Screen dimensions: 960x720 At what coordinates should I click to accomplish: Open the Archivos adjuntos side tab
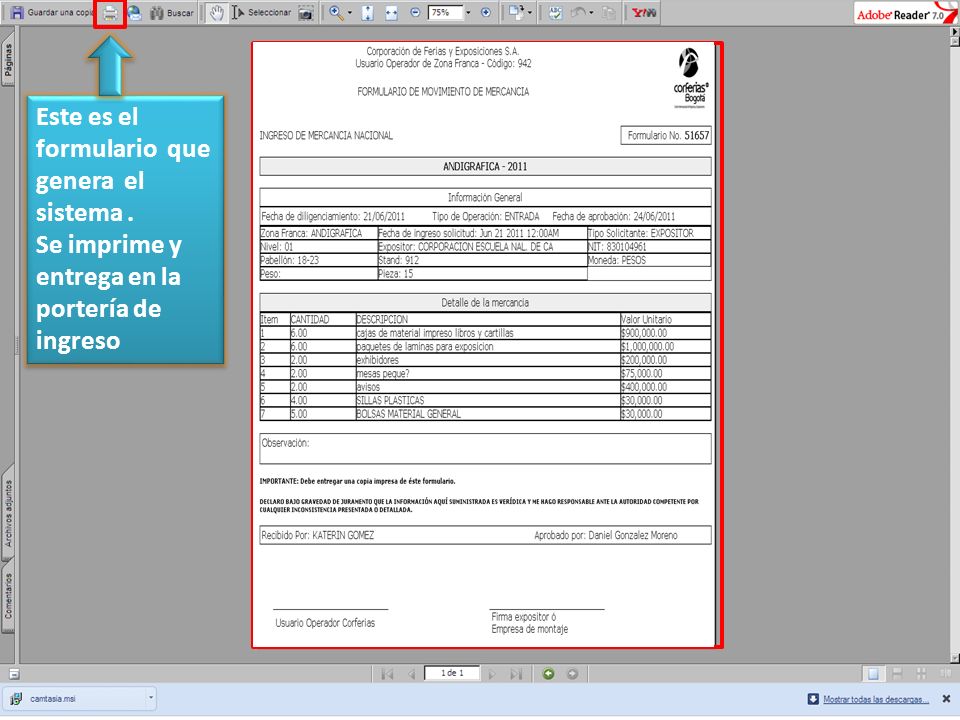8,513
